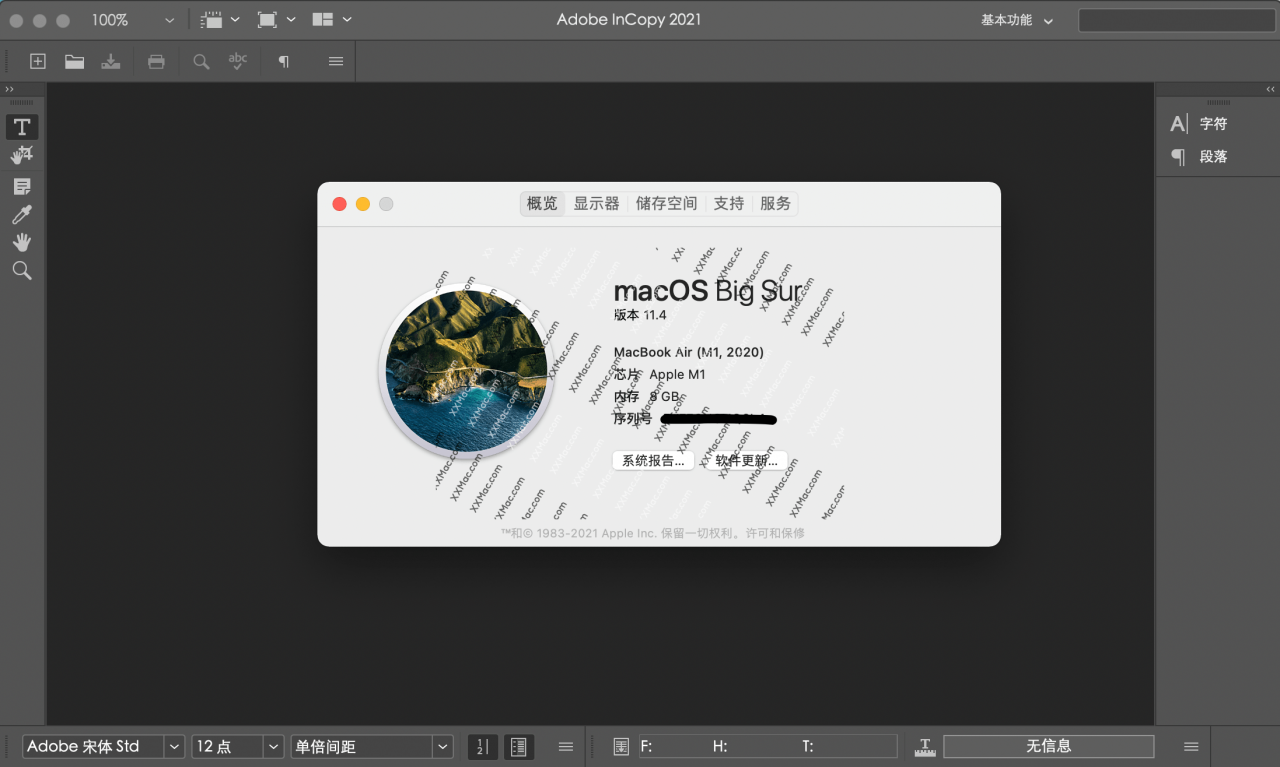Viewport: 1280px width, 767px height.
Task: Collapse the right panel dock with double-arrow
Action: coord(1270,89)
